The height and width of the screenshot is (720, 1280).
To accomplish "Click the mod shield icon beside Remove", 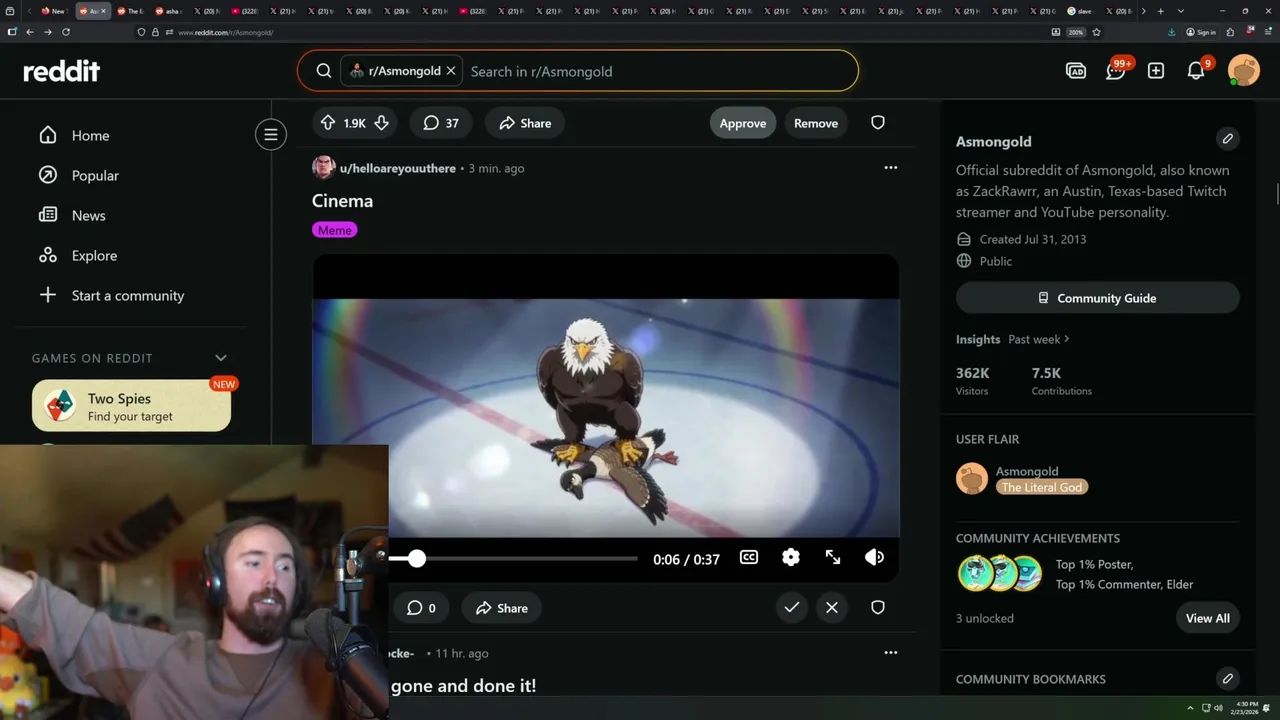I will 878,123.
